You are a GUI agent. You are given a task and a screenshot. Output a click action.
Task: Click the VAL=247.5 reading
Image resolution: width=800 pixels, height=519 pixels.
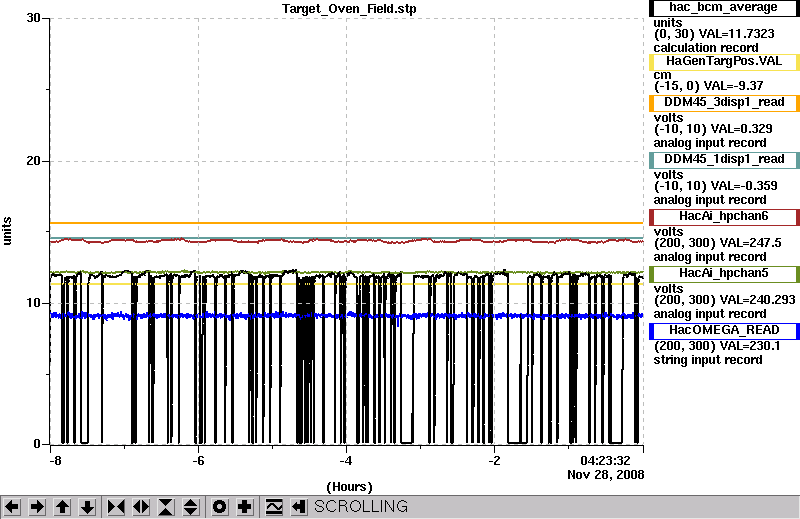click(751, 243)
